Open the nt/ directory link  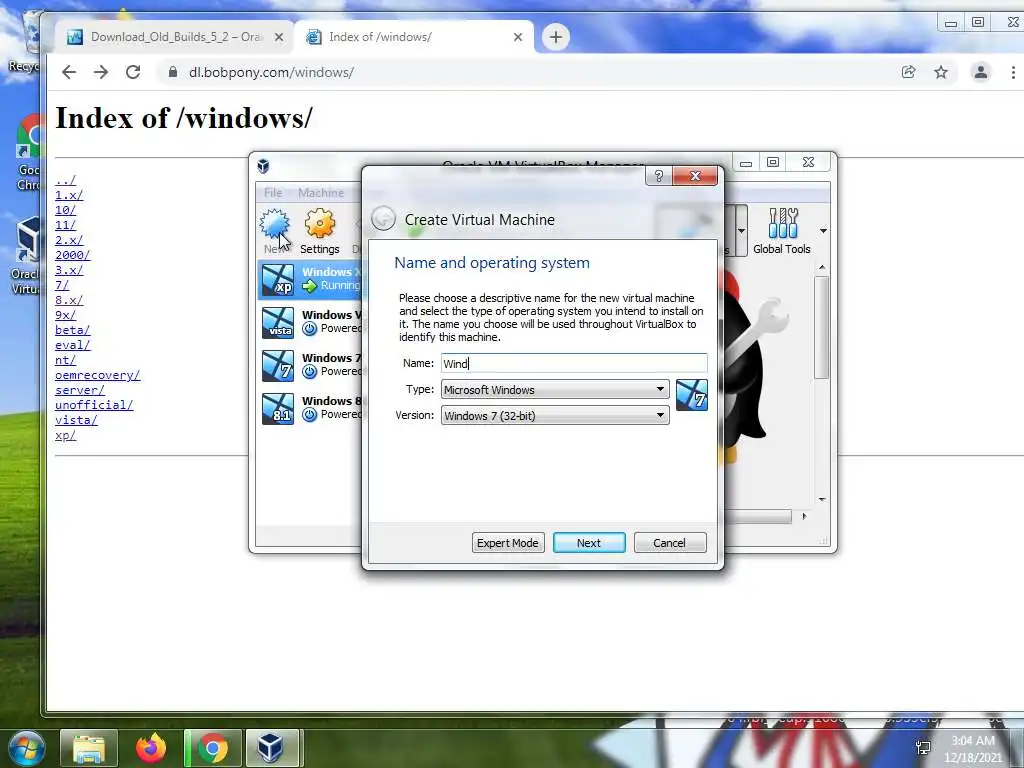65,360
